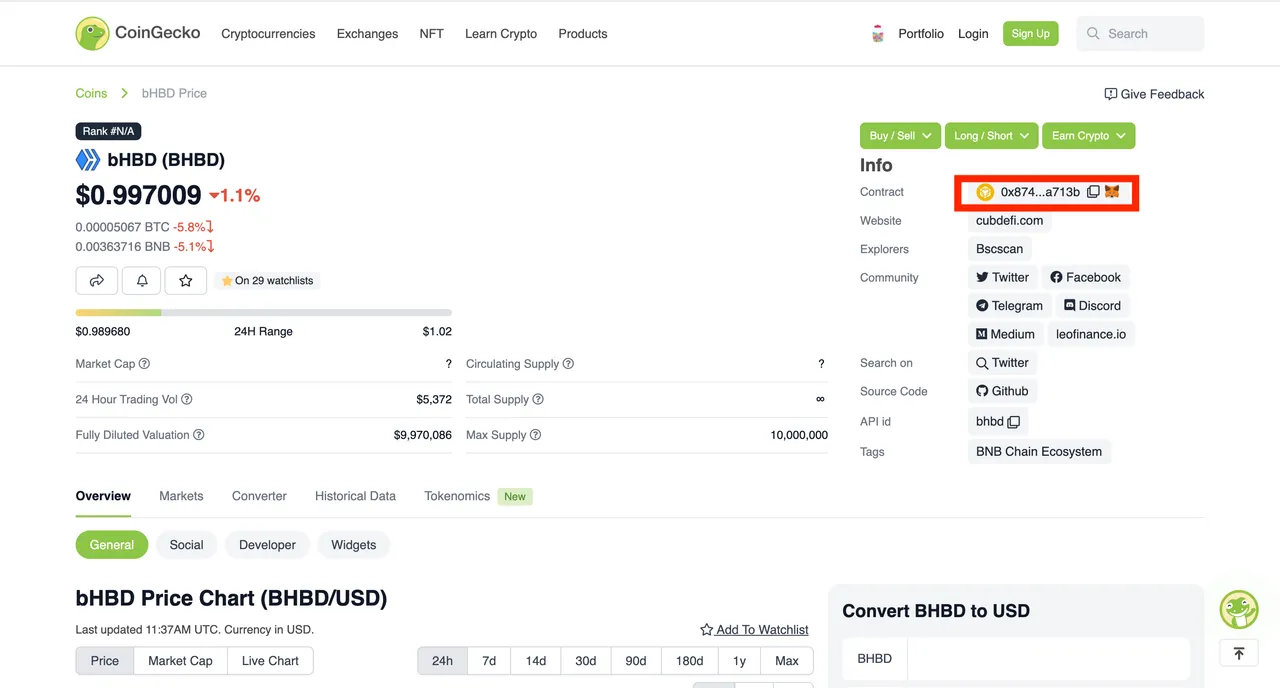
Task: Click the share arrow icon
Action: (x=97, y=281)
